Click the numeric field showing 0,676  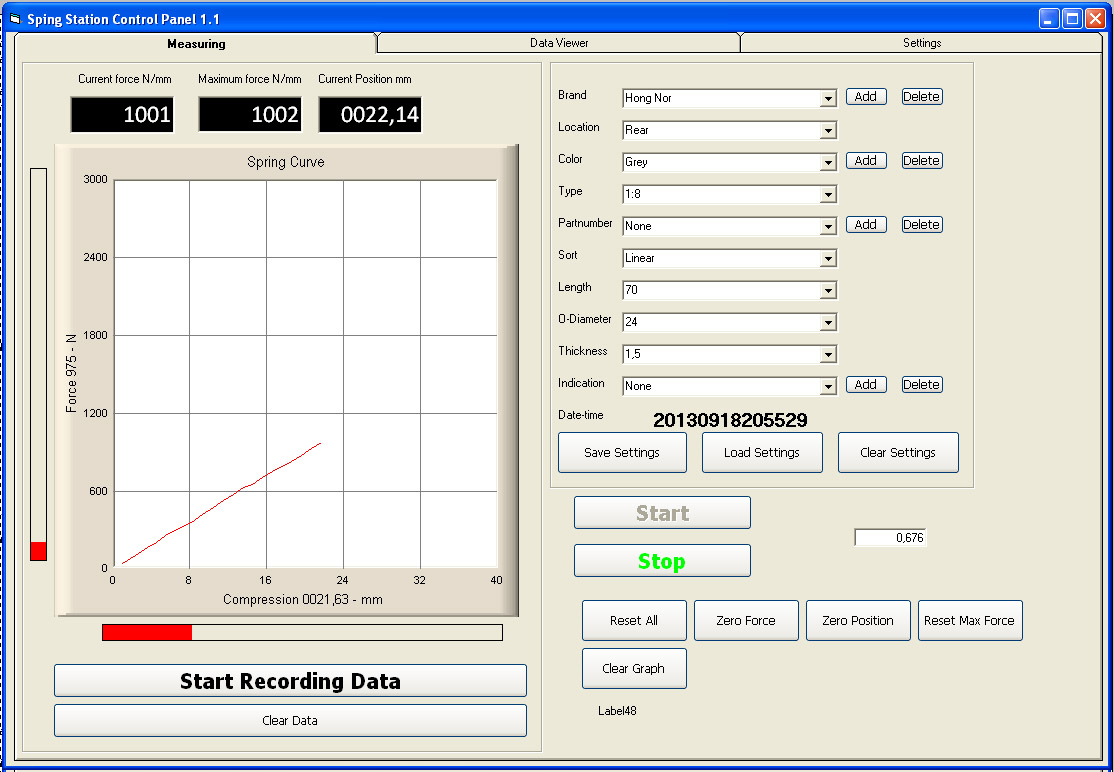(890, 537)
